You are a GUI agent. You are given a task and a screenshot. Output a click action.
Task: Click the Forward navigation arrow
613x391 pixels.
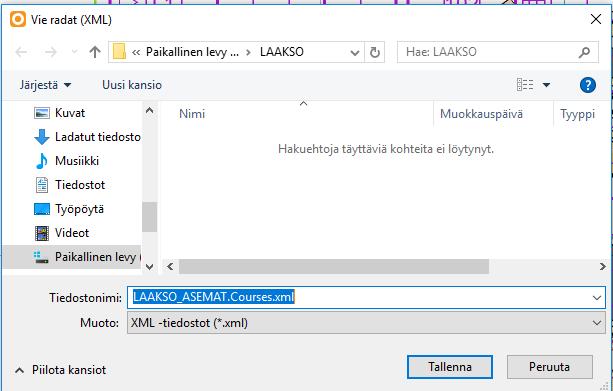pyautogui.click(x=51, y=52)
